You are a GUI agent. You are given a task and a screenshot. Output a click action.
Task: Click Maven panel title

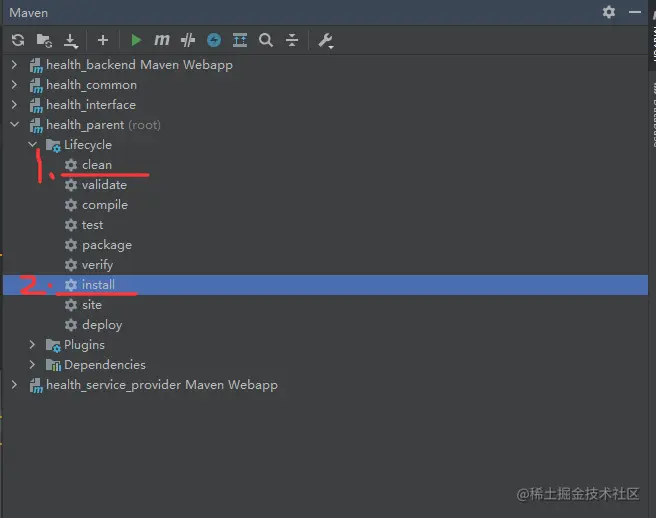click(x=28, y=13)
